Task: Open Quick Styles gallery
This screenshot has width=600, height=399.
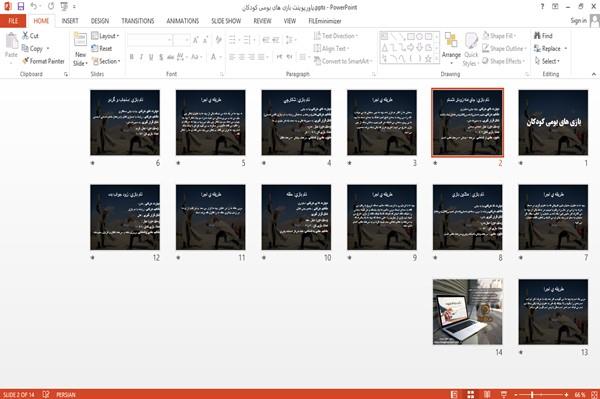Action: point(471,50)
